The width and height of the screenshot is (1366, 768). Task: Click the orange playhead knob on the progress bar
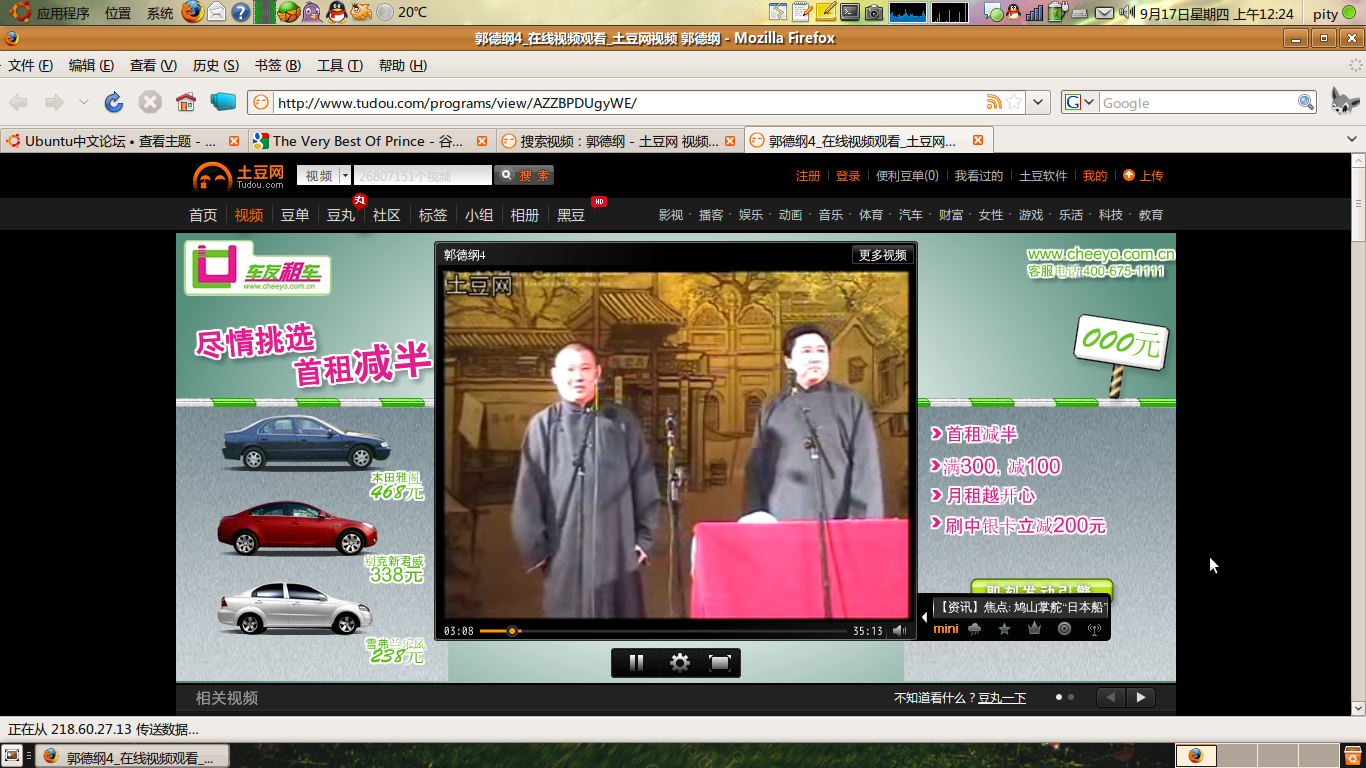(512, 631)
